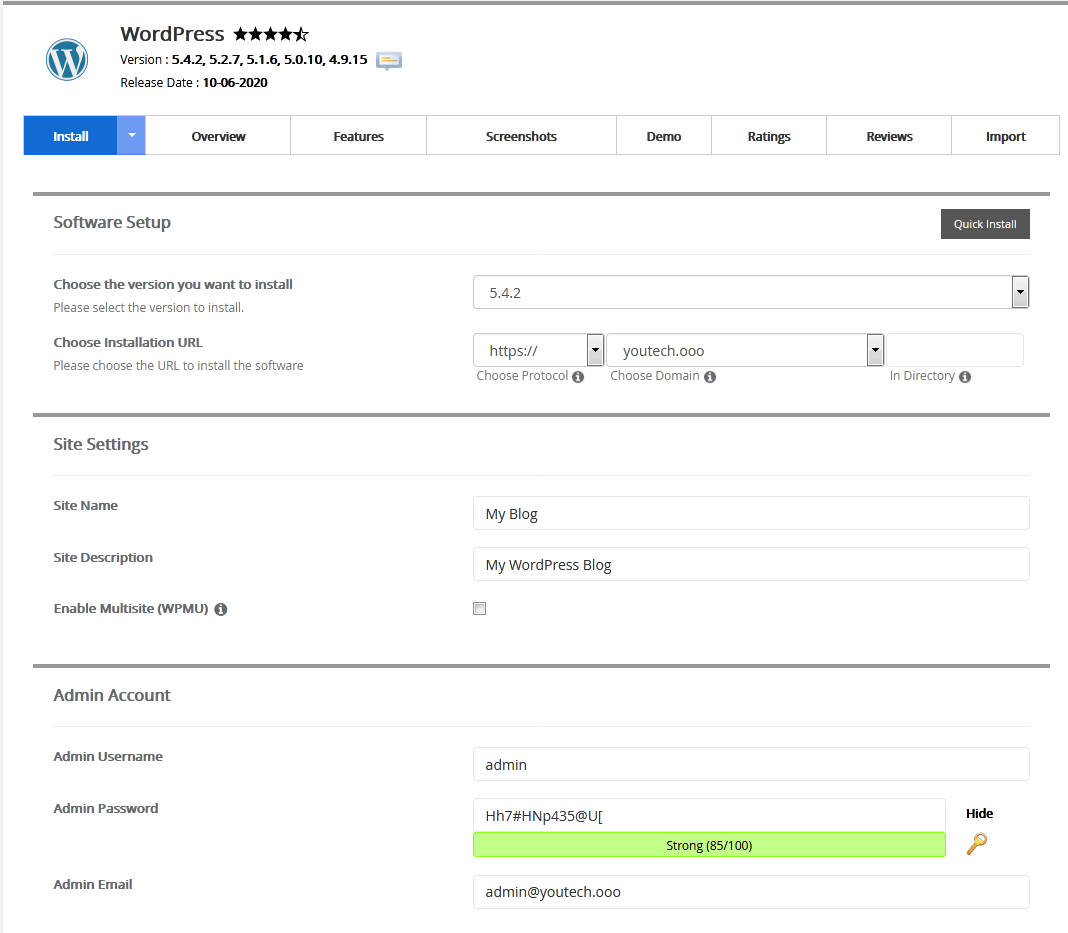Click the 'Choose Installation URL' label
1068x933 pixels.
coord(128,343)
